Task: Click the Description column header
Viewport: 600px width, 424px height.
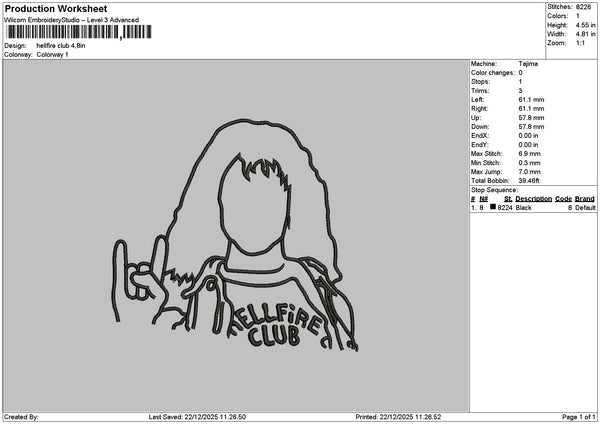Action: (x=533, y=199)
